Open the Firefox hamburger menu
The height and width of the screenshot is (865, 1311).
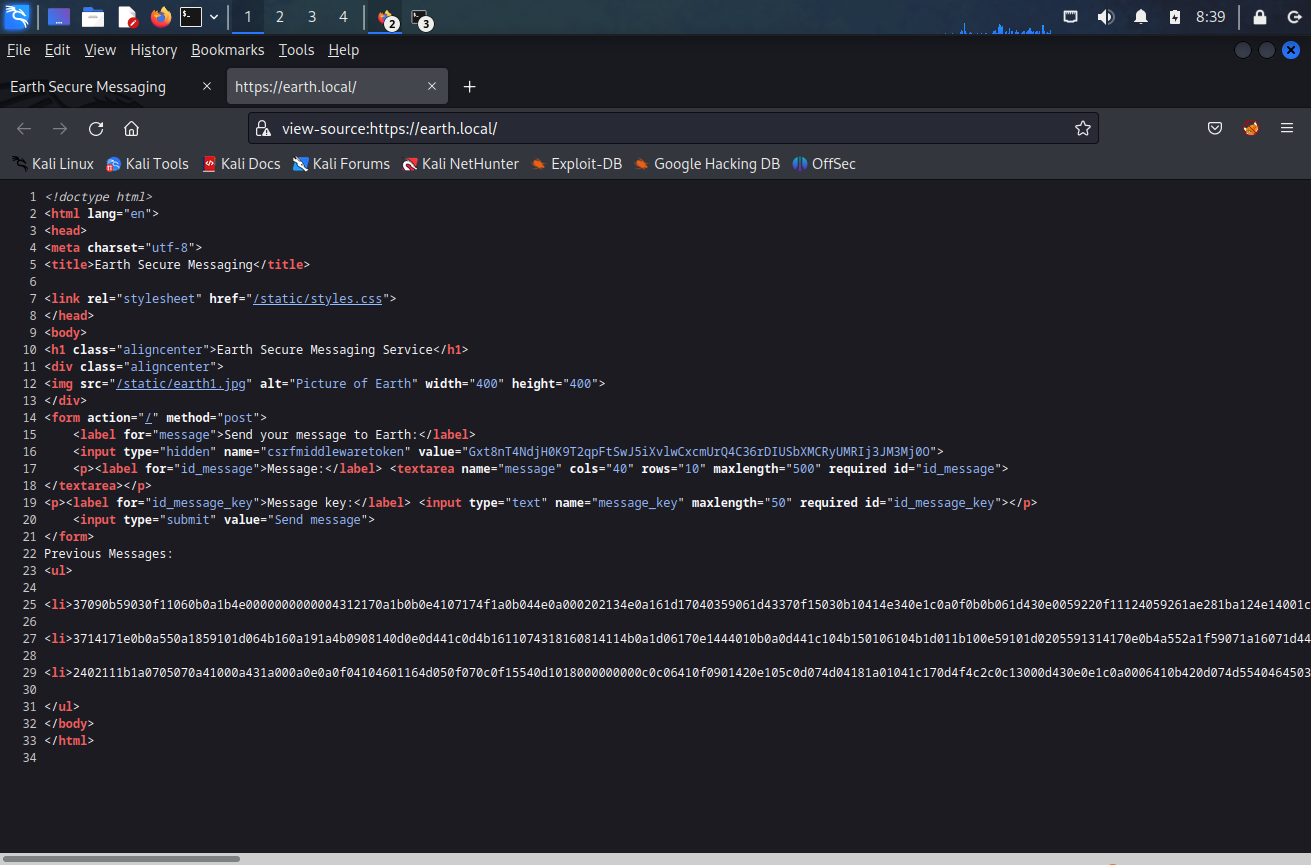1286,128
